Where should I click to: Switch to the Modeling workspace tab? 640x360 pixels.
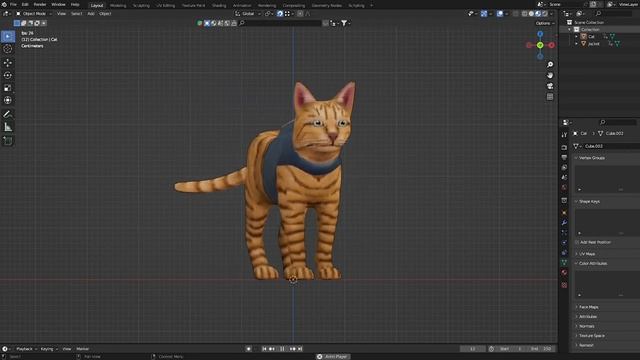[x=118, y=5]
